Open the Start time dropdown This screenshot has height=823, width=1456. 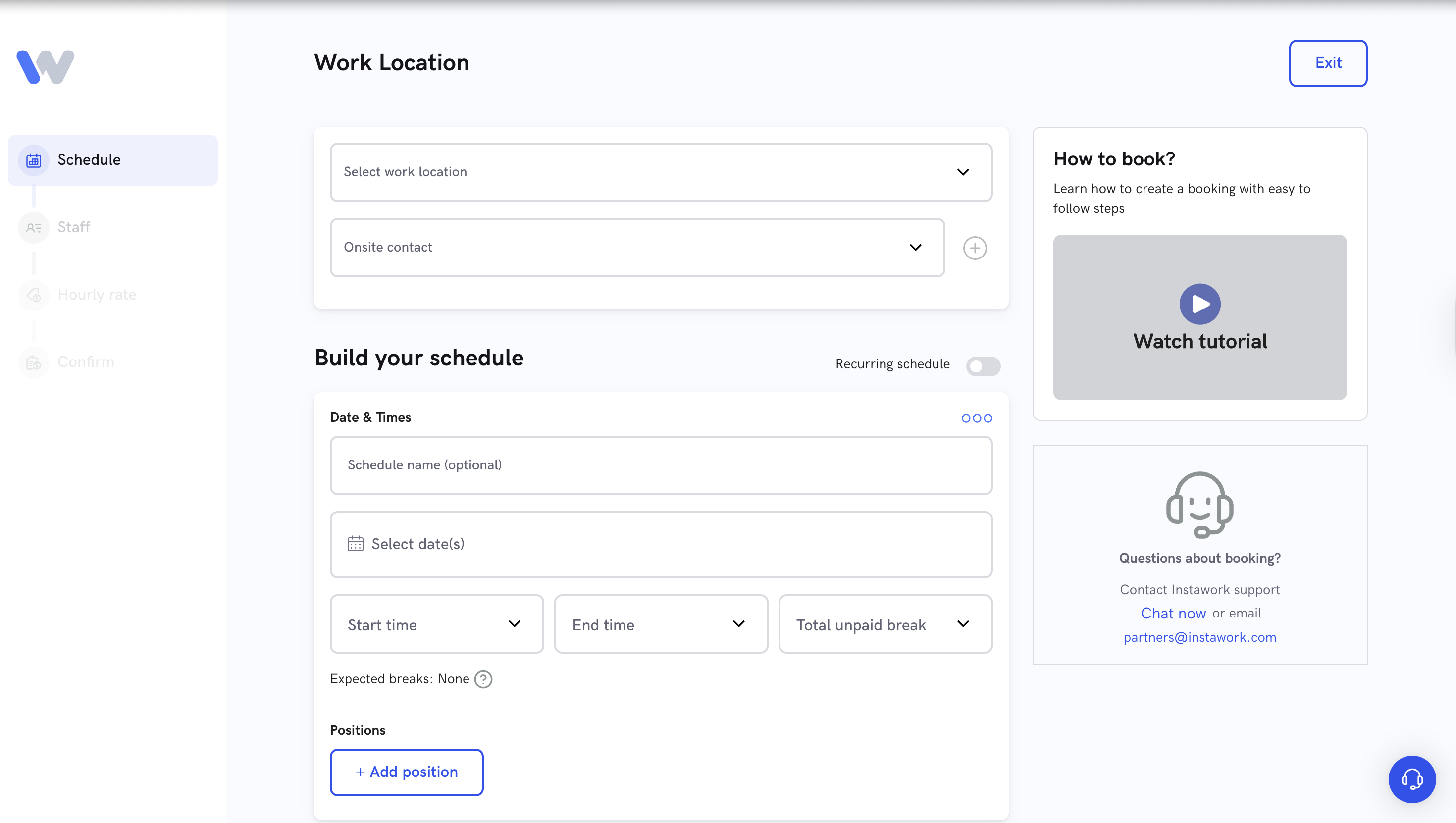pyautogui.click(x=436, y=624)
